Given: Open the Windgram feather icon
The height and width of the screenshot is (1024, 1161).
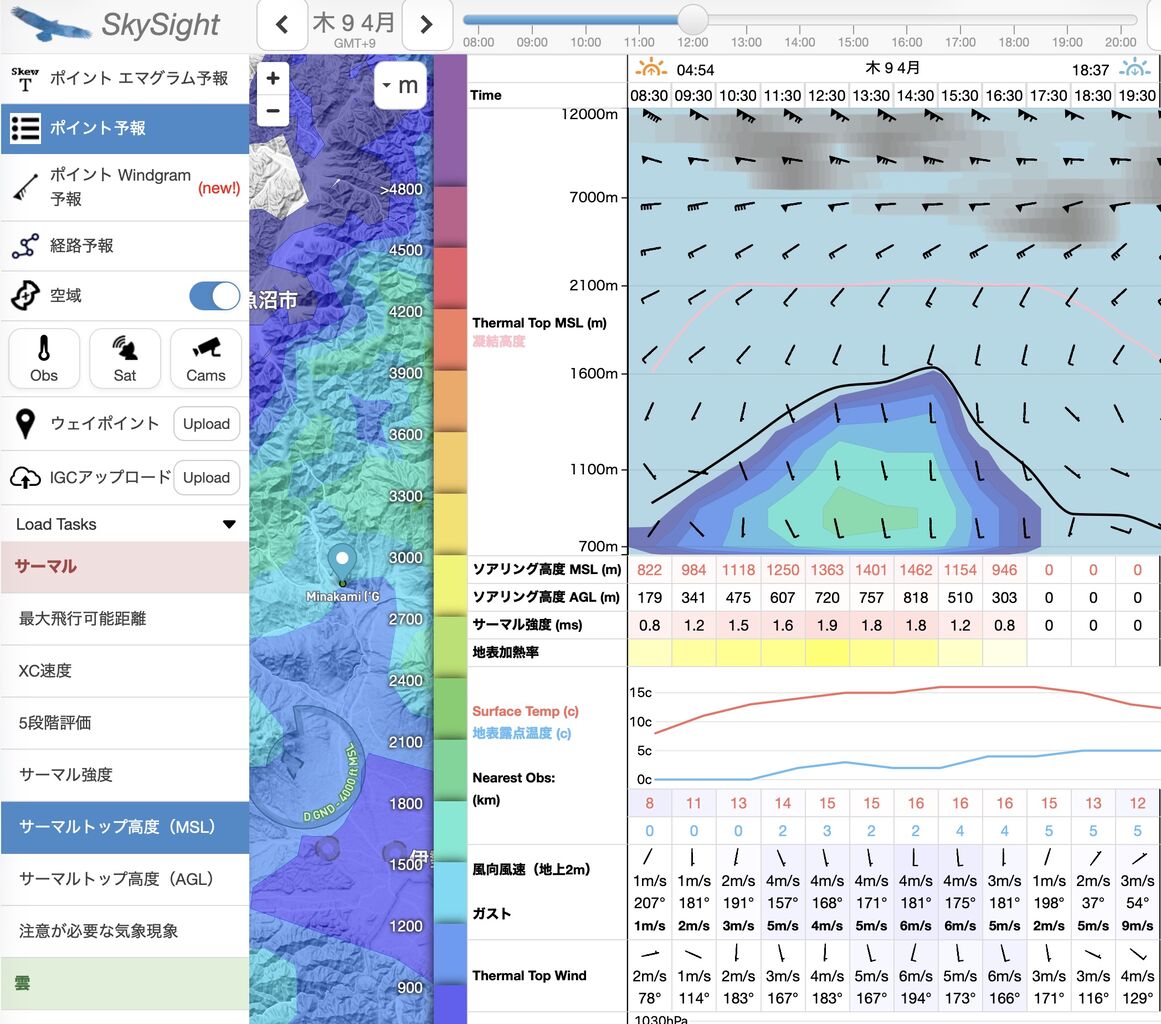Looking at the screenshot, I should pyautogui.click(x=25, y=187).
